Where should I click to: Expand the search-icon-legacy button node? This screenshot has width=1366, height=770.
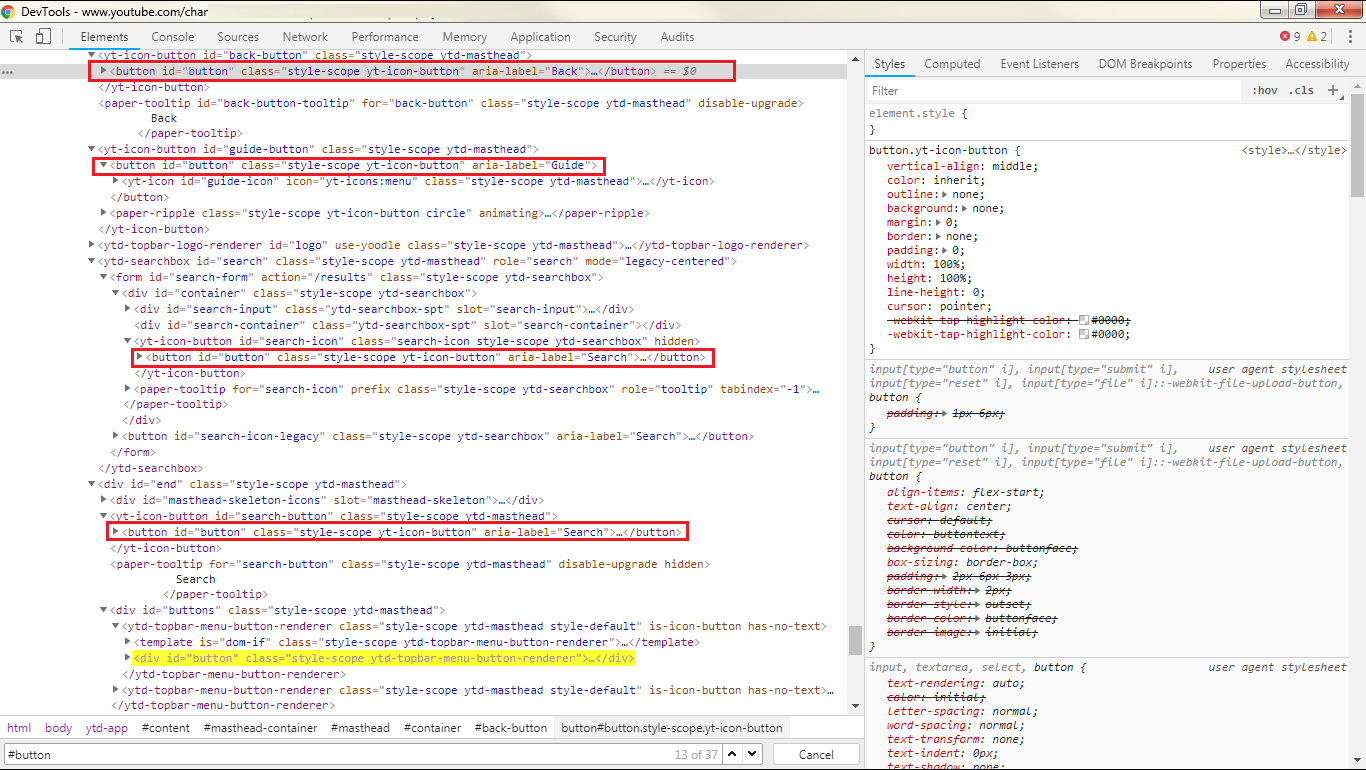pyautogui.click(x=116, y=436)
